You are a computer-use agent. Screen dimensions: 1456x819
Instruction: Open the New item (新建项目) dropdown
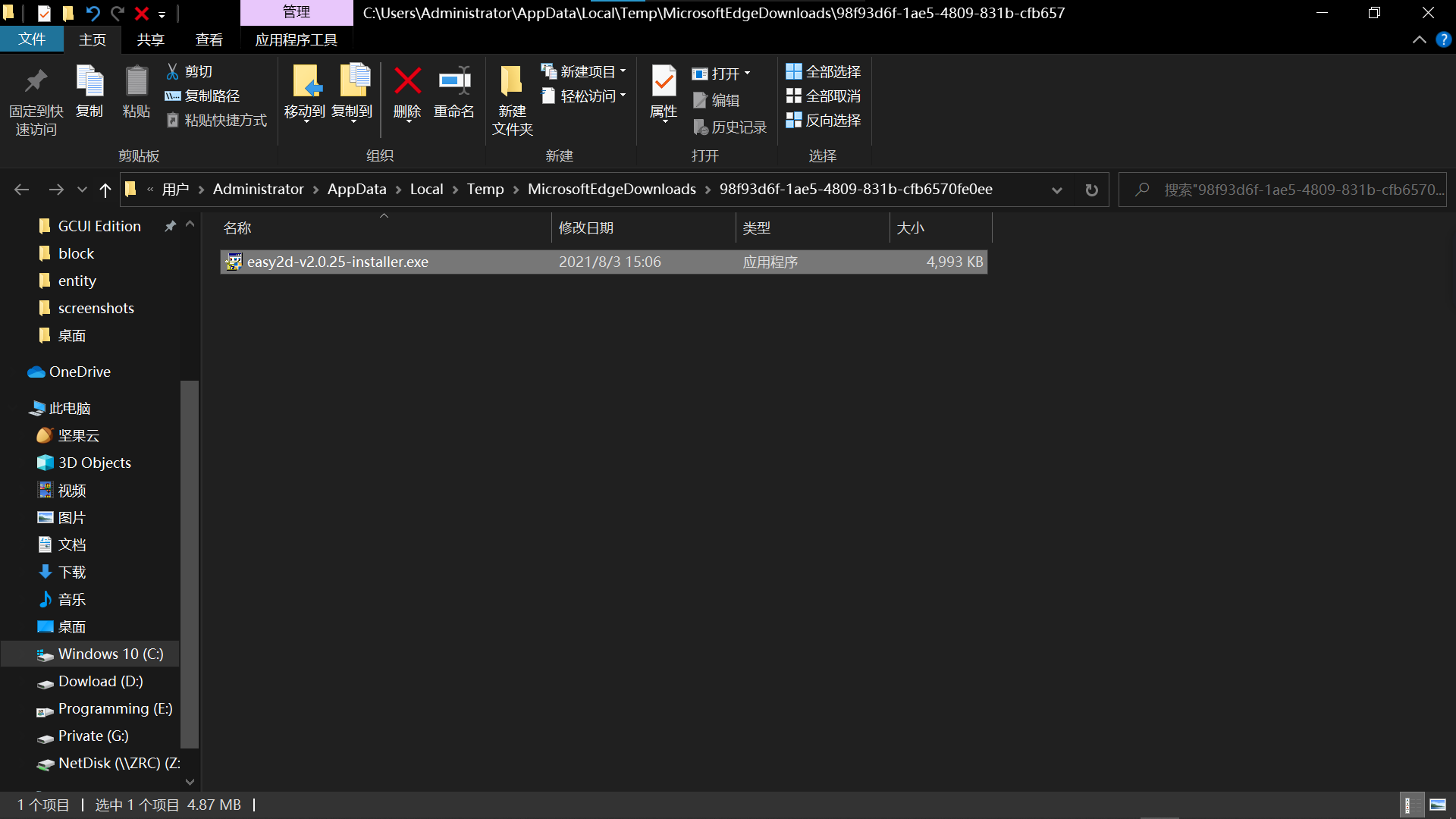click(583, 71)
